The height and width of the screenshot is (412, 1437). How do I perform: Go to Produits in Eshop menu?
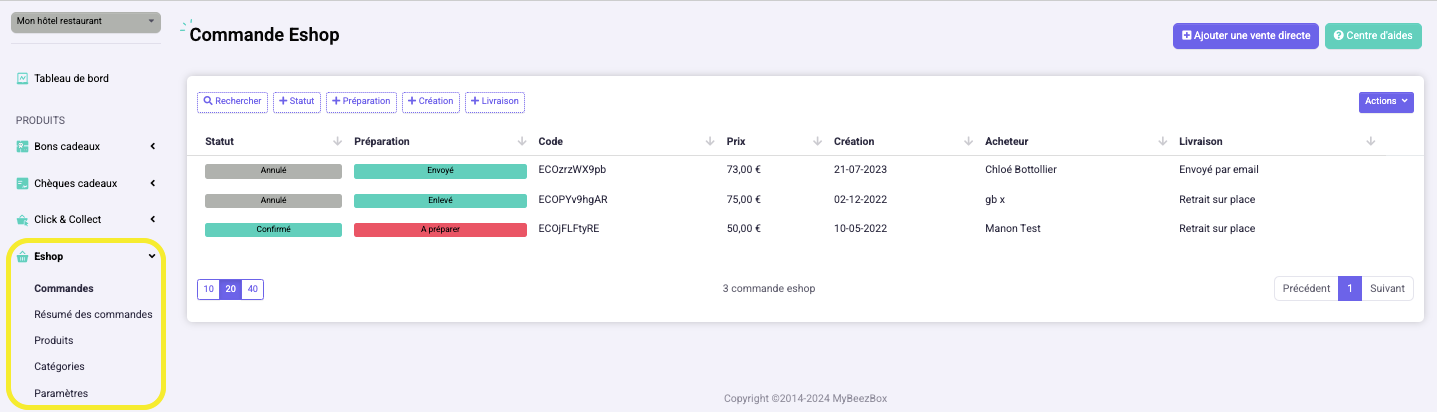pyautogui.click(x=54, y=340)
